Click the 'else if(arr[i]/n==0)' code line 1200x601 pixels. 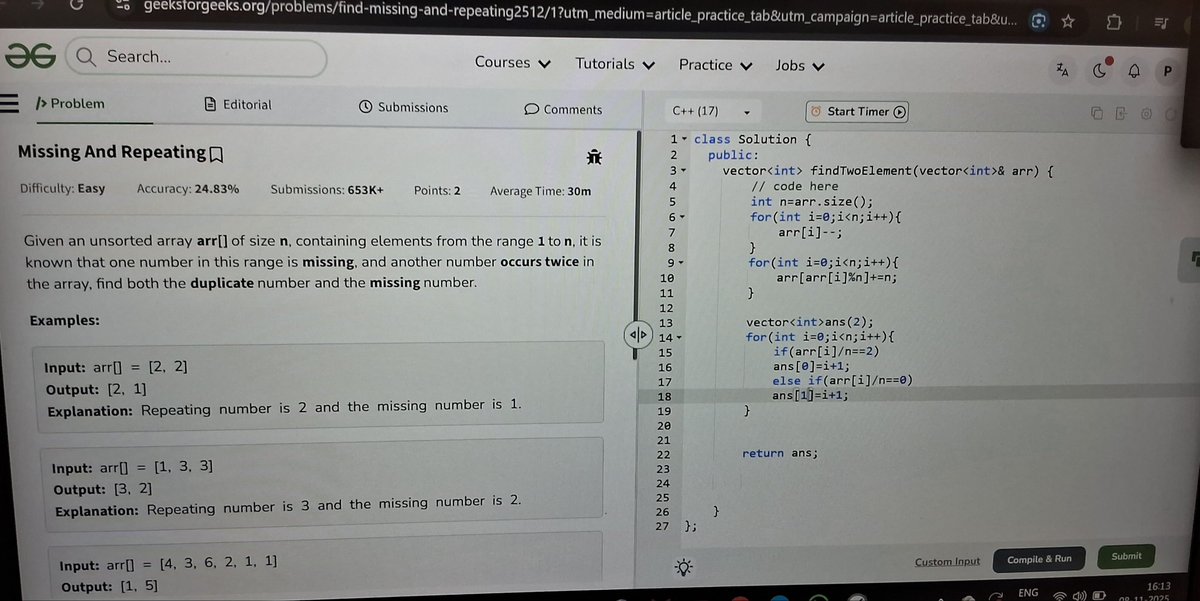click(842, 381)
